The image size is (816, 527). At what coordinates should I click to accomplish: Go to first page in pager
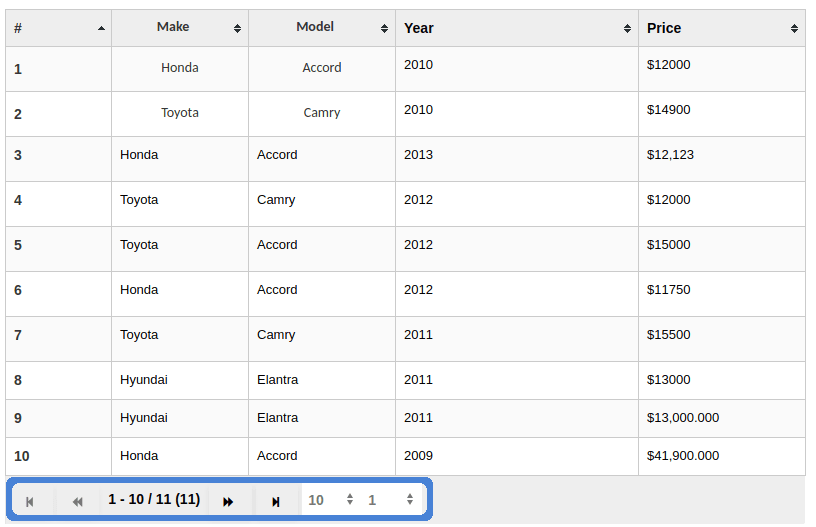point(30,501)
